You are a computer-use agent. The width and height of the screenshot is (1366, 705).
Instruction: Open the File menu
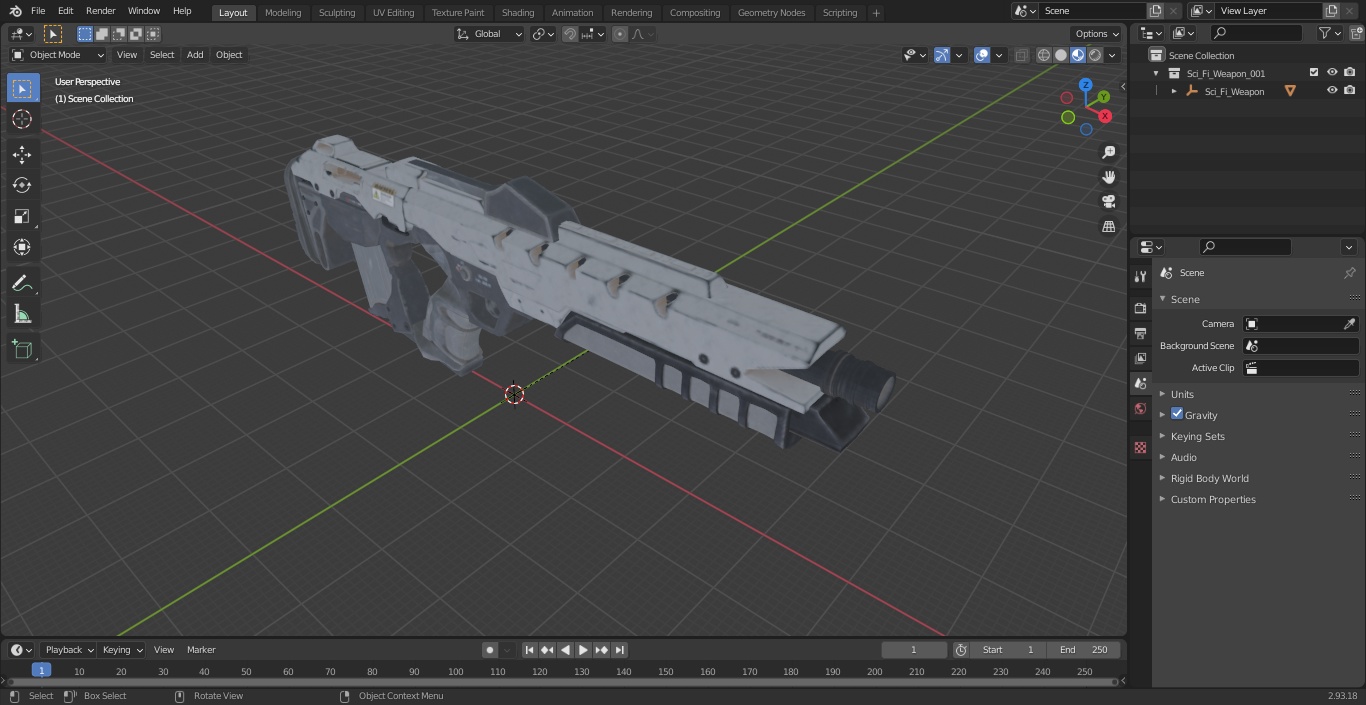[38, 11]
